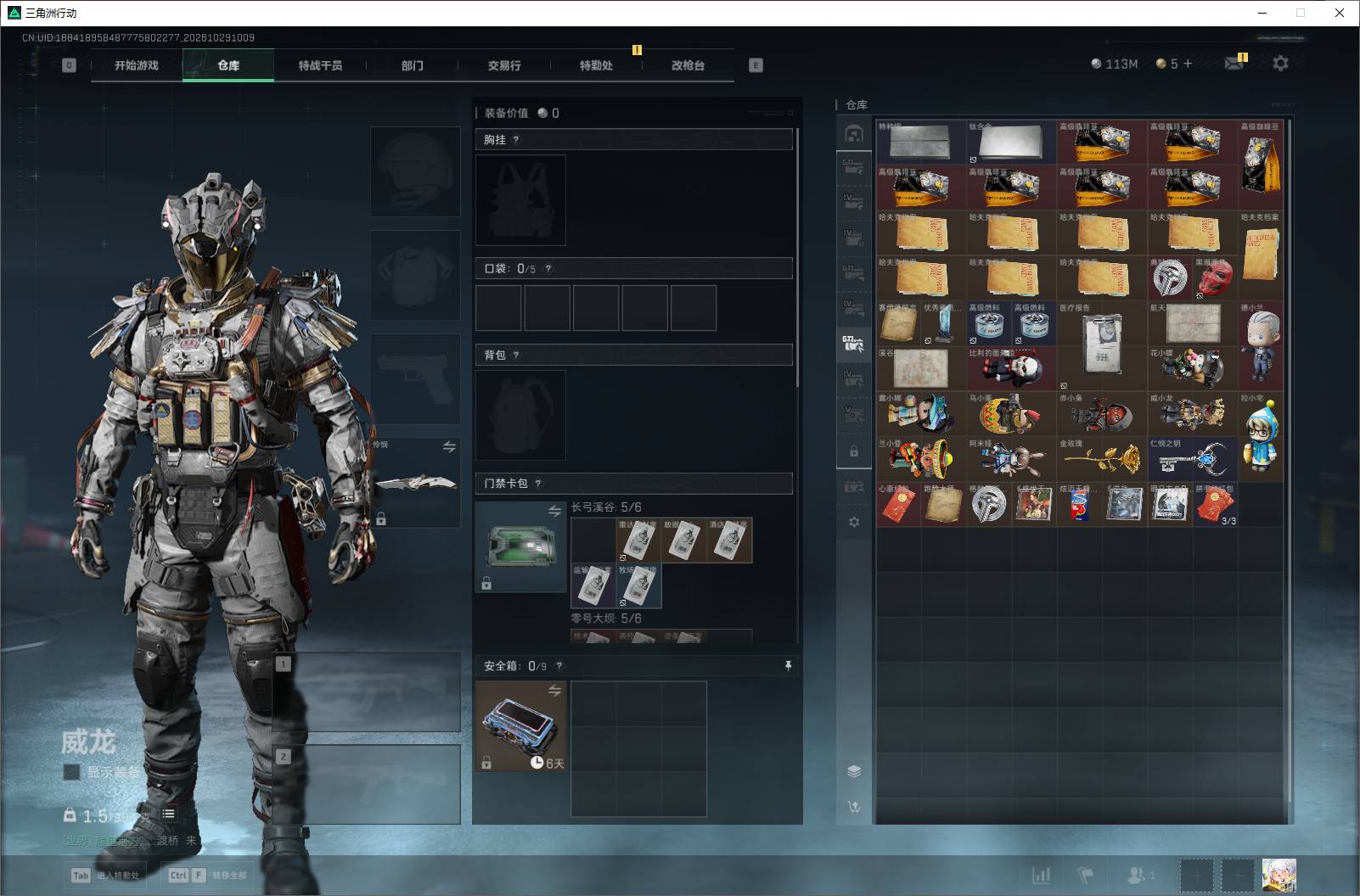Click the help icon beside 口袋
The height and width of the screenshot is (896, 1360).
coord(548,269)
